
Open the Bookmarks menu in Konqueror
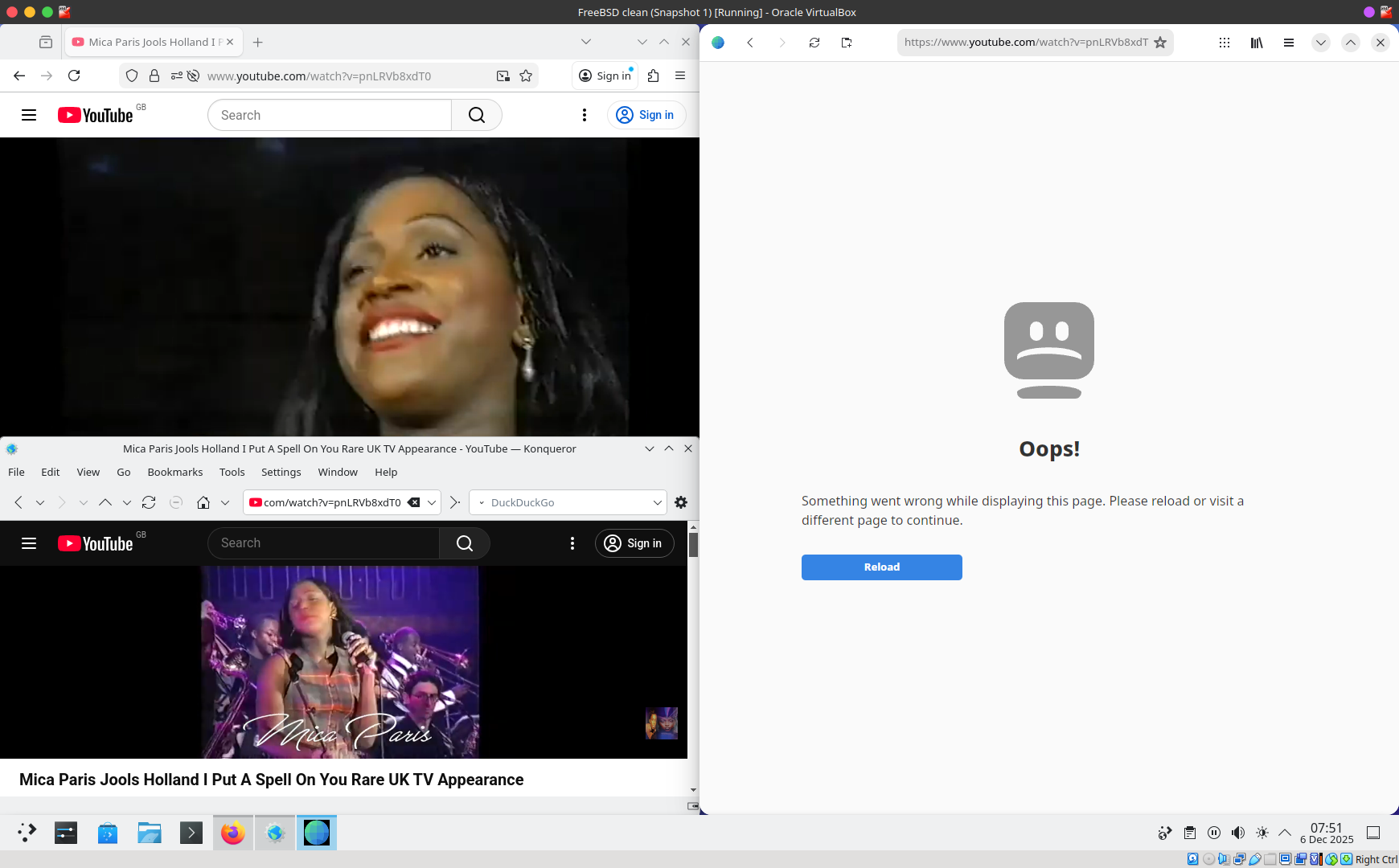tap(174, 472)
